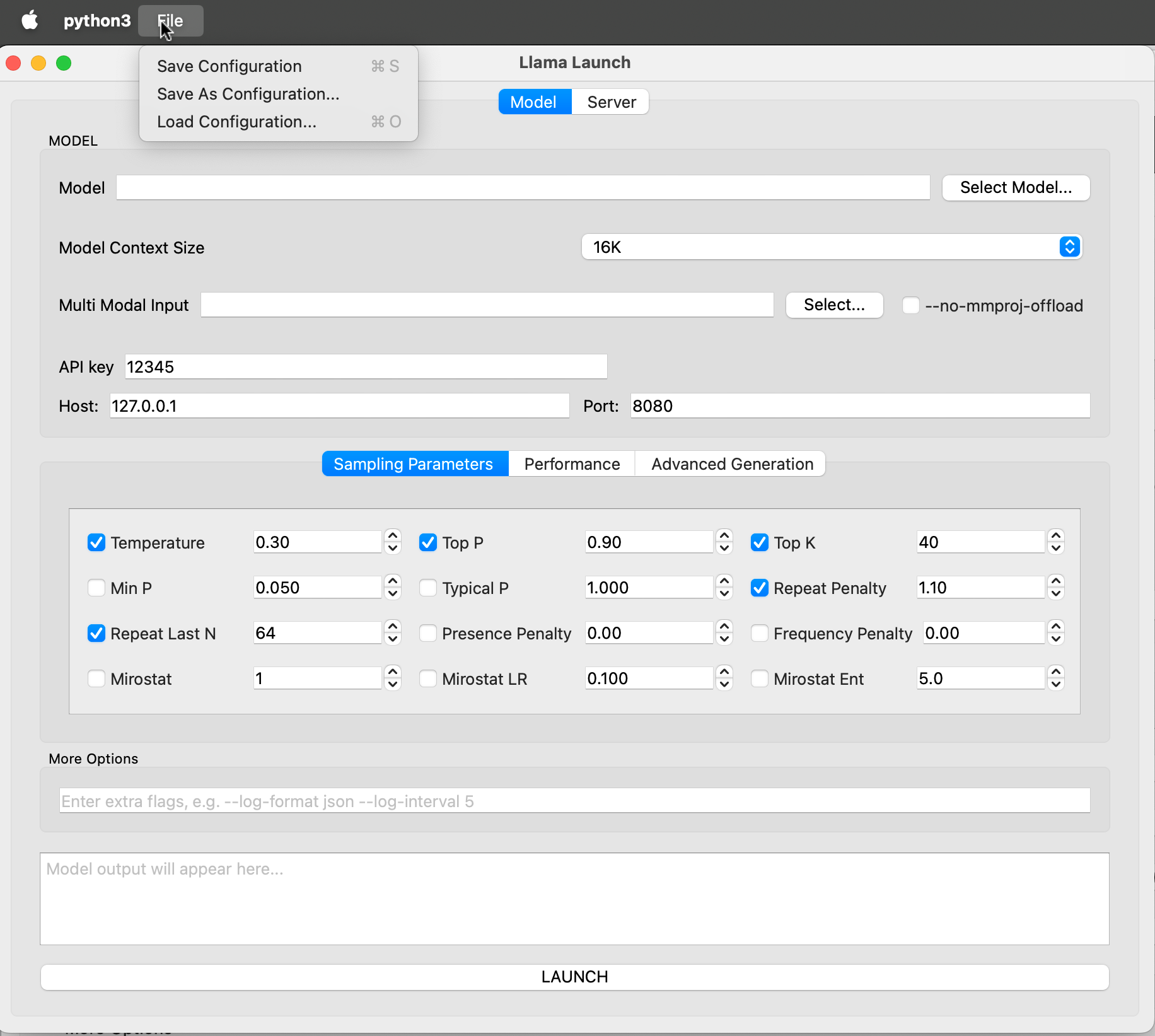Close the open File menu
1155x1036 pixels.
(170, 21)
